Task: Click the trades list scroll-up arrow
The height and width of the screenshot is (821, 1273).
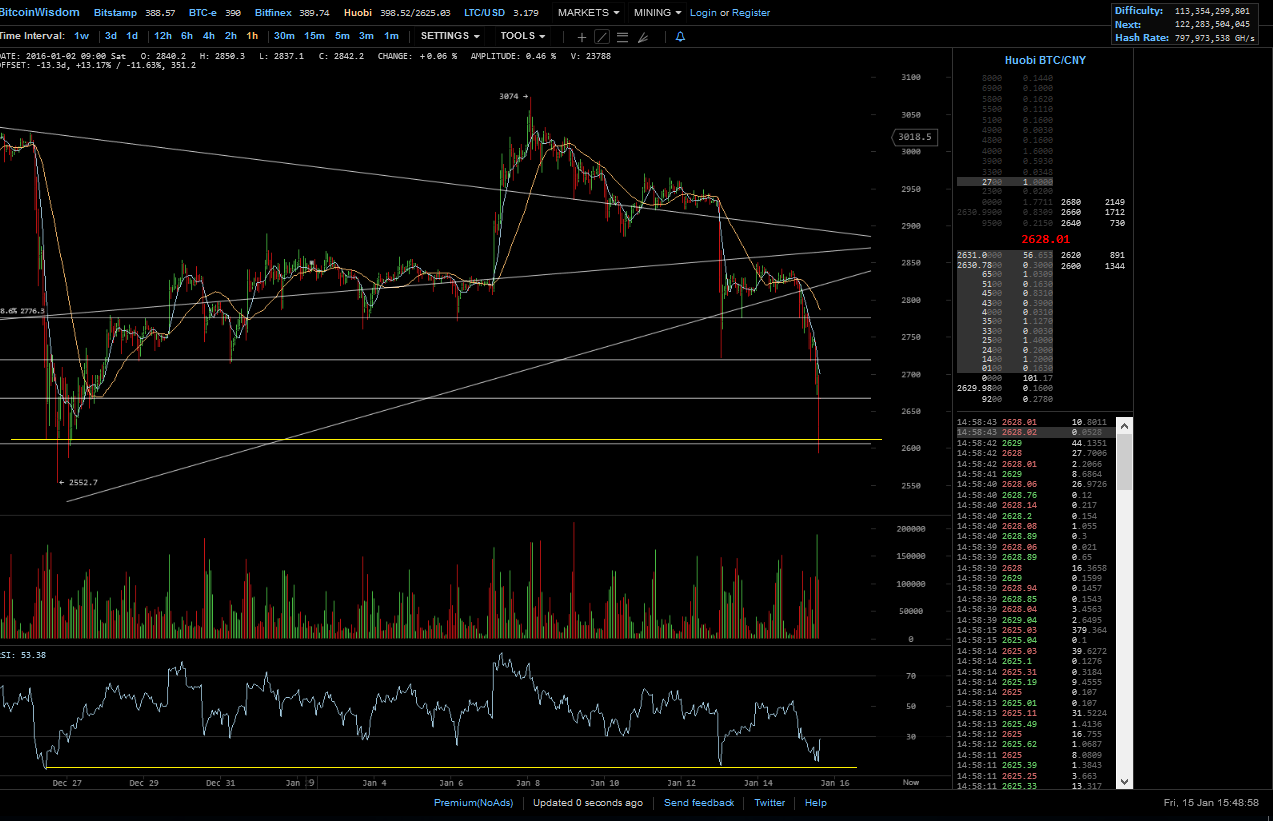Action: (1124, 425)
